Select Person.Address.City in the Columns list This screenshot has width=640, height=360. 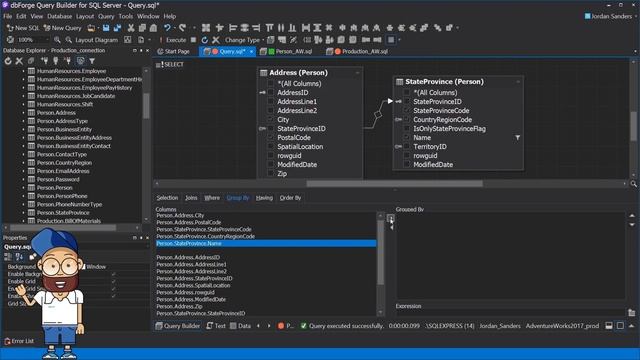coord(266,216)
